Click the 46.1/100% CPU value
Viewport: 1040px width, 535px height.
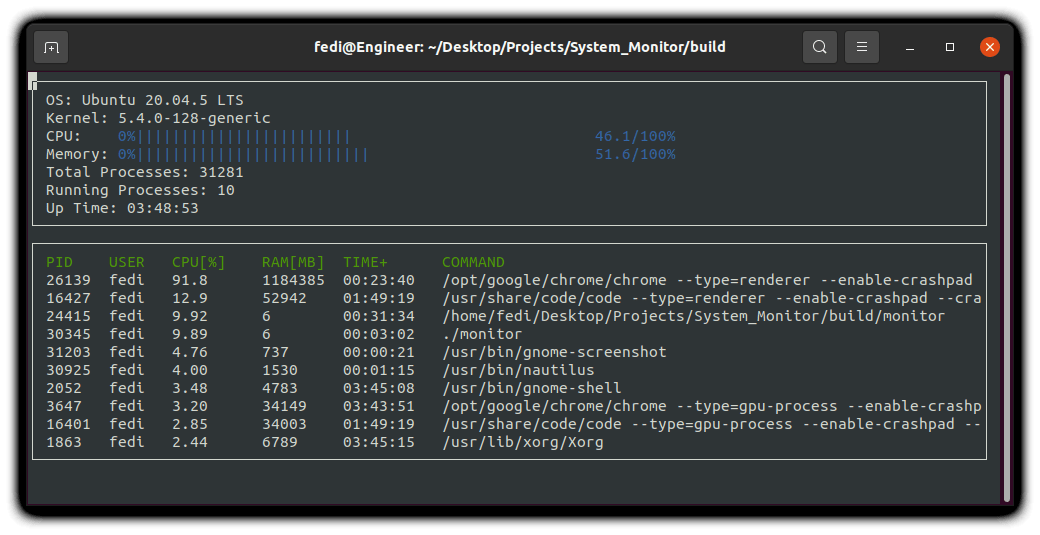pyautogui.click(x=635, y=137)
